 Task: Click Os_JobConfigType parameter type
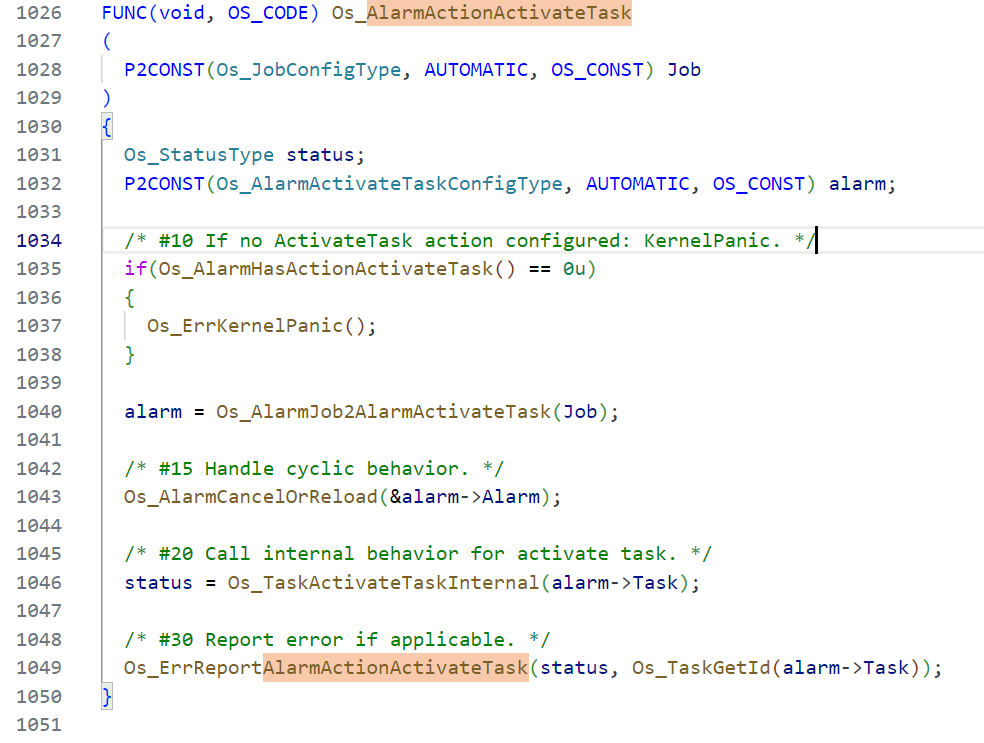coord(308,70)
